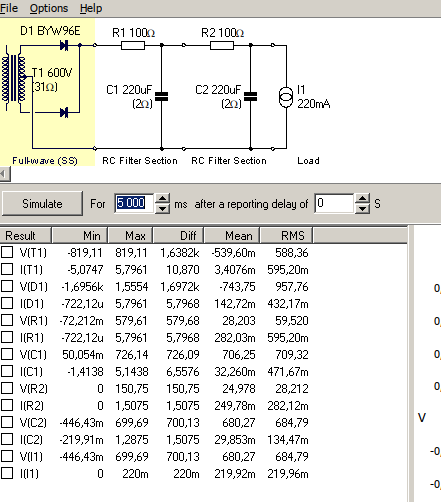Image resolution: width=441 pixels, height=502 pixels.
Task: Tick the I(C2) result checkbox
Action: tap(7, 439)
